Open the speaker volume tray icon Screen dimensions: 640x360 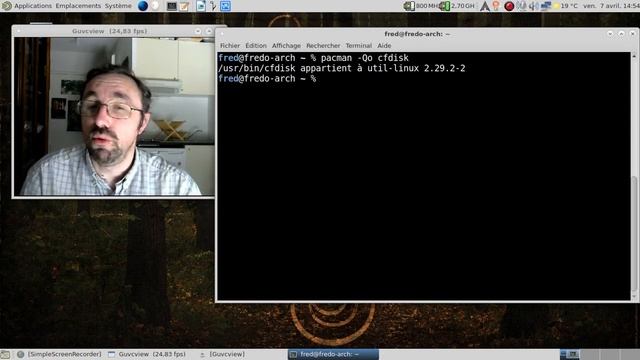click(x=533, y=6)
